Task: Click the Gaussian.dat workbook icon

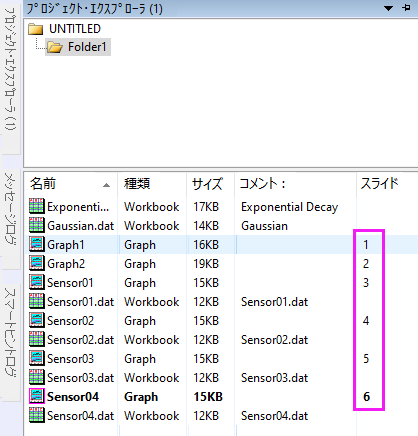Action: 36,225
